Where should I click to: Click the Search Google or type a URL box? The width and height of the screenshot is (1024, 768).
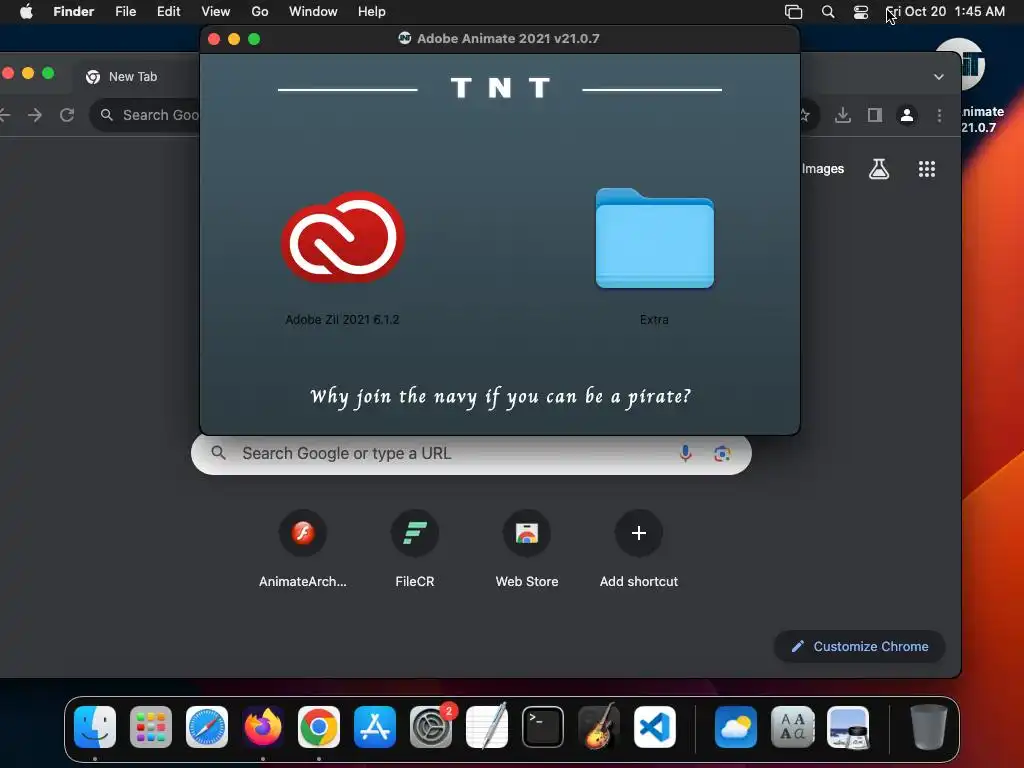471,453
